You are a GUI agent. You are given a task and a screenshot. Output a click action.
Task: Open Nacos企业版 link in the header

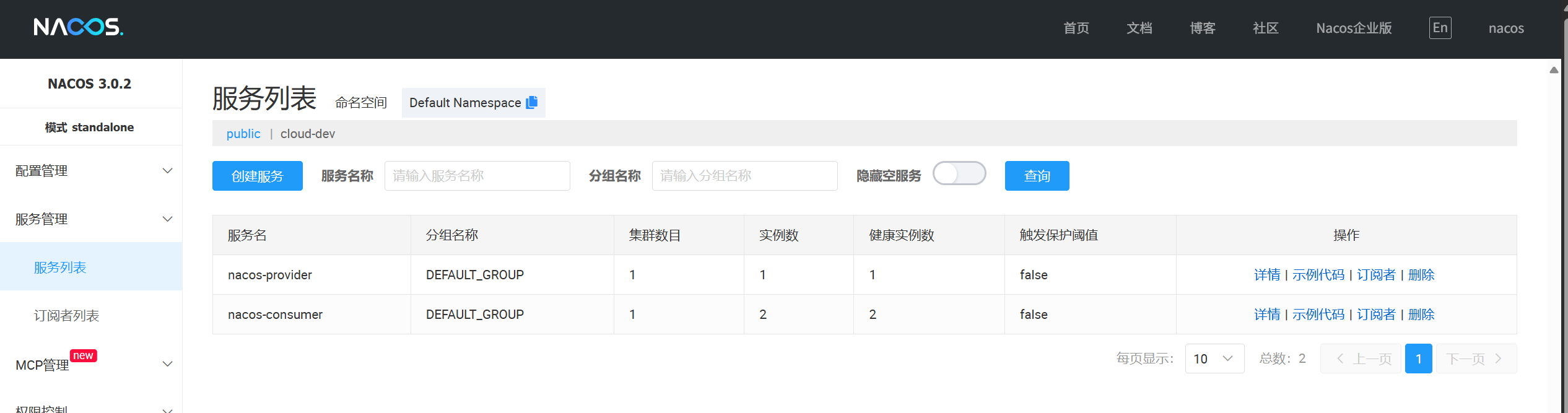pos(1354,28)
